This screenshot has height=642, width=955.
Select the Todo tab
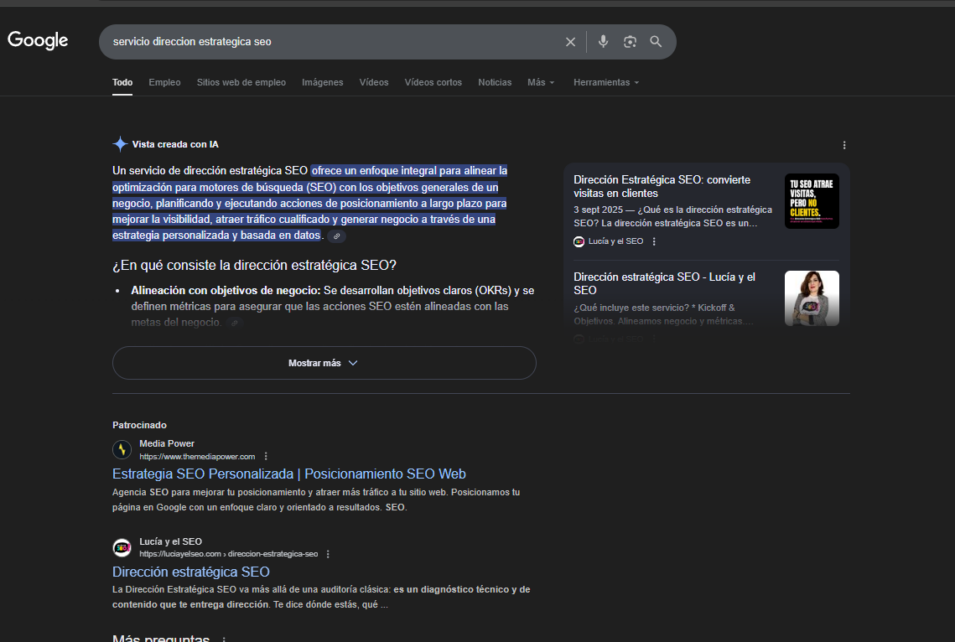click(122, 82)
